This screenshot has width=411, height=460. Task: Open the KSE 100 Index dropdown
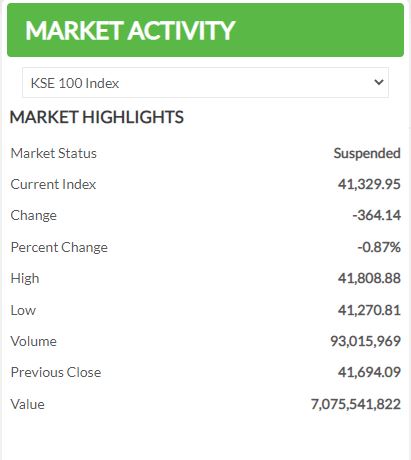click(205, 83)
